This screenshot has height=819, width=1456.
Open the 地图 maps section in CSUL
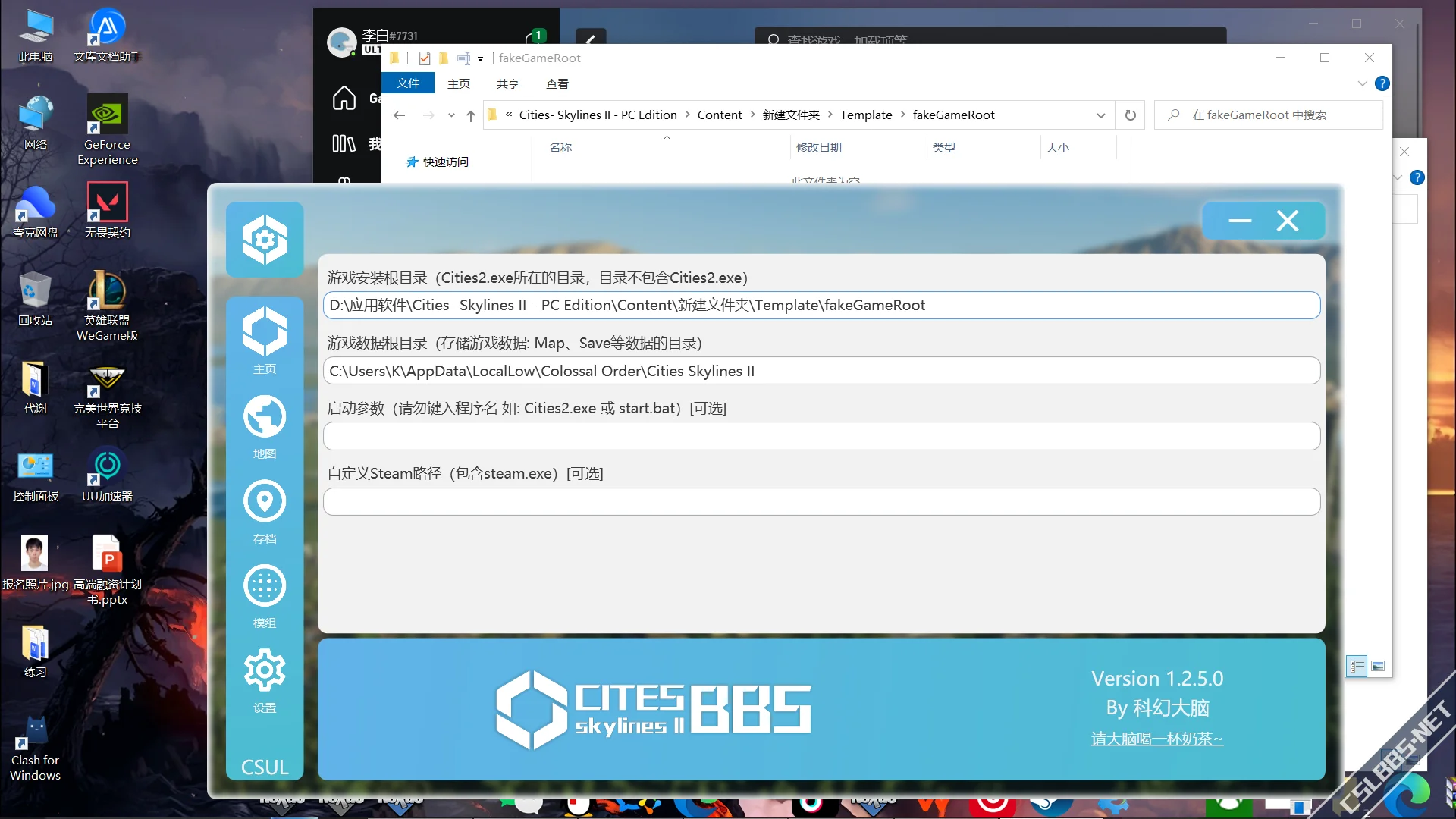265,427
